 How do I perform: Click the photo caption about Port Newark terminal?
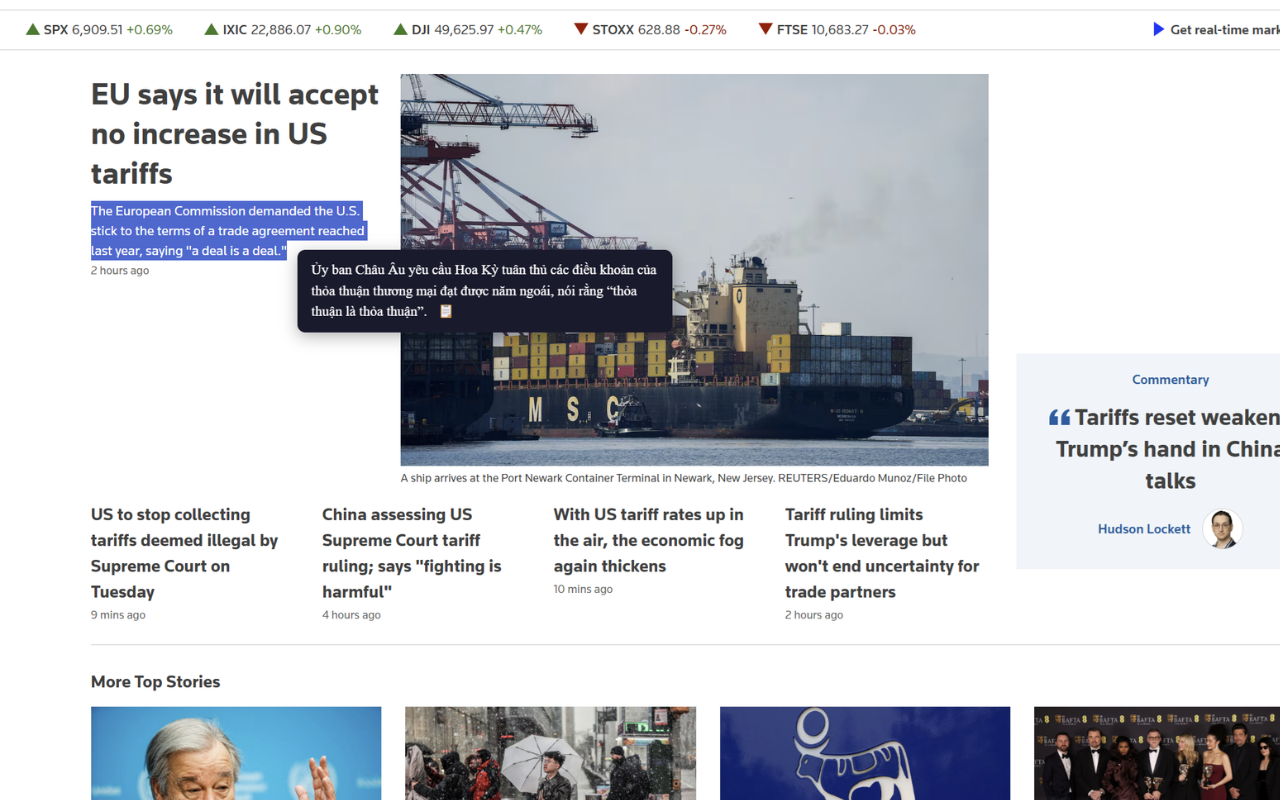tap(684, 478)
